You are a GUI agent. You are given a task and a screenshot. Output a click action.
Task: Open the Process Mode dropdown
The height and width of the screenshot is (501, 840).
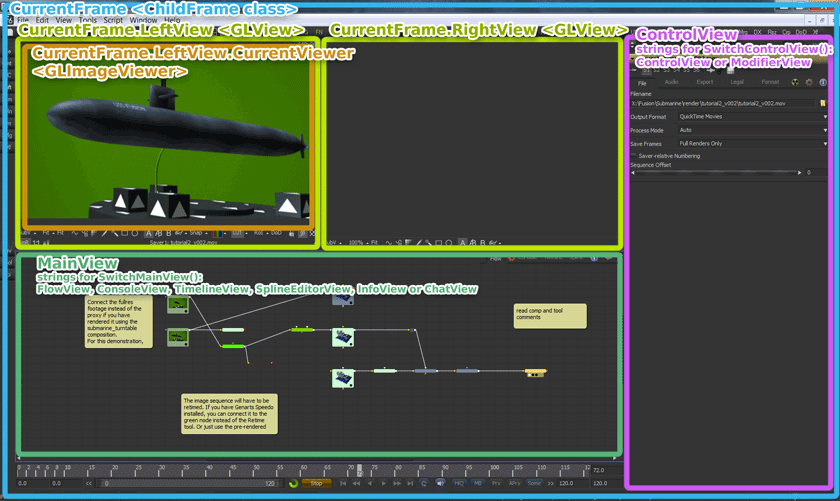point(752,130)
